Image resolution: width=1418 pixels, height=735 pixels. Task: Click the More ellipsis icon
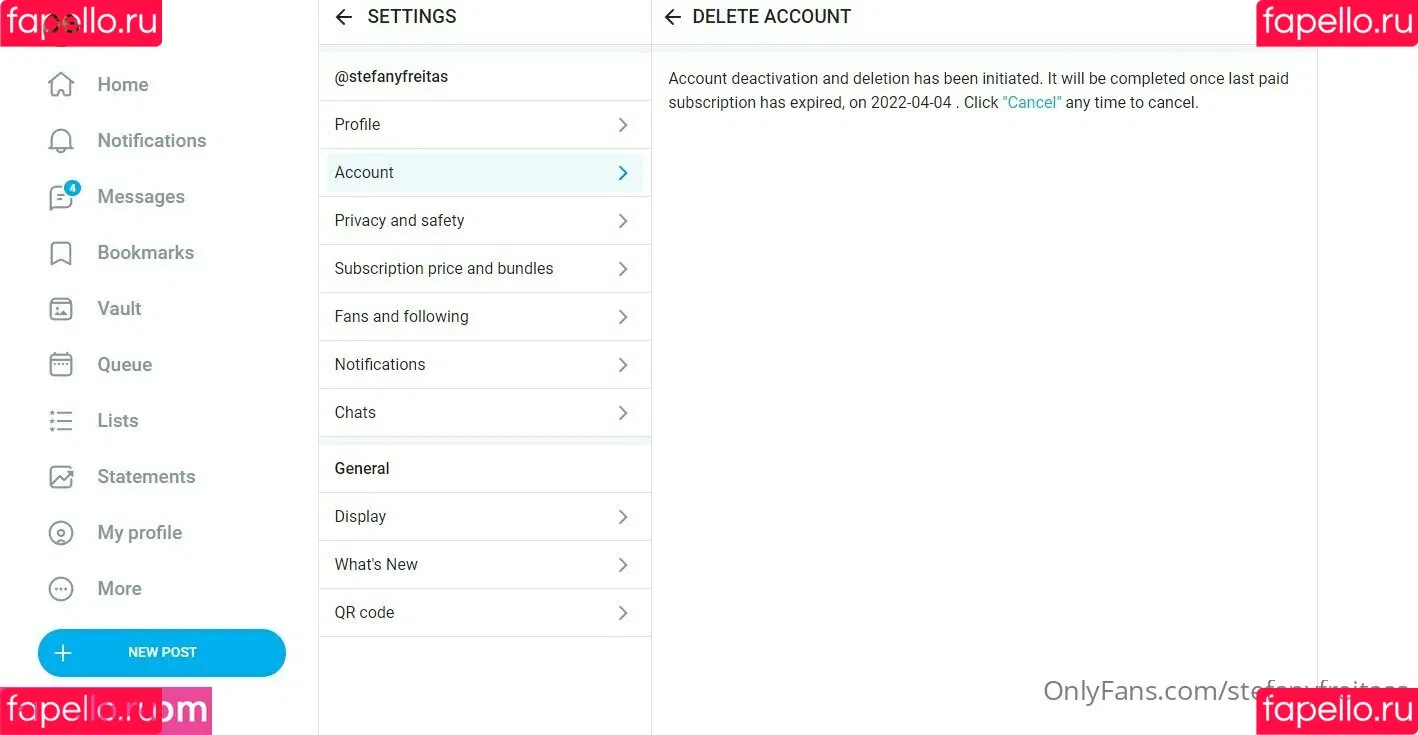61,589
